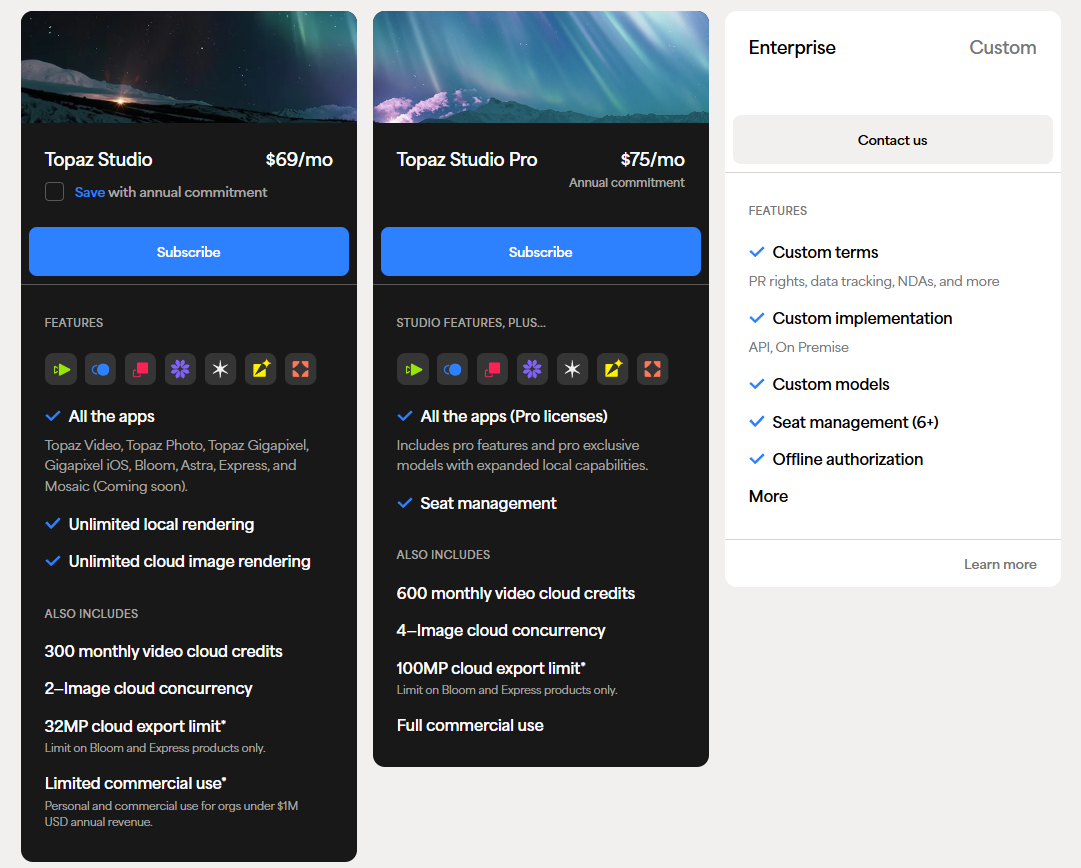Click the blue Save link text

coord(89,192)
